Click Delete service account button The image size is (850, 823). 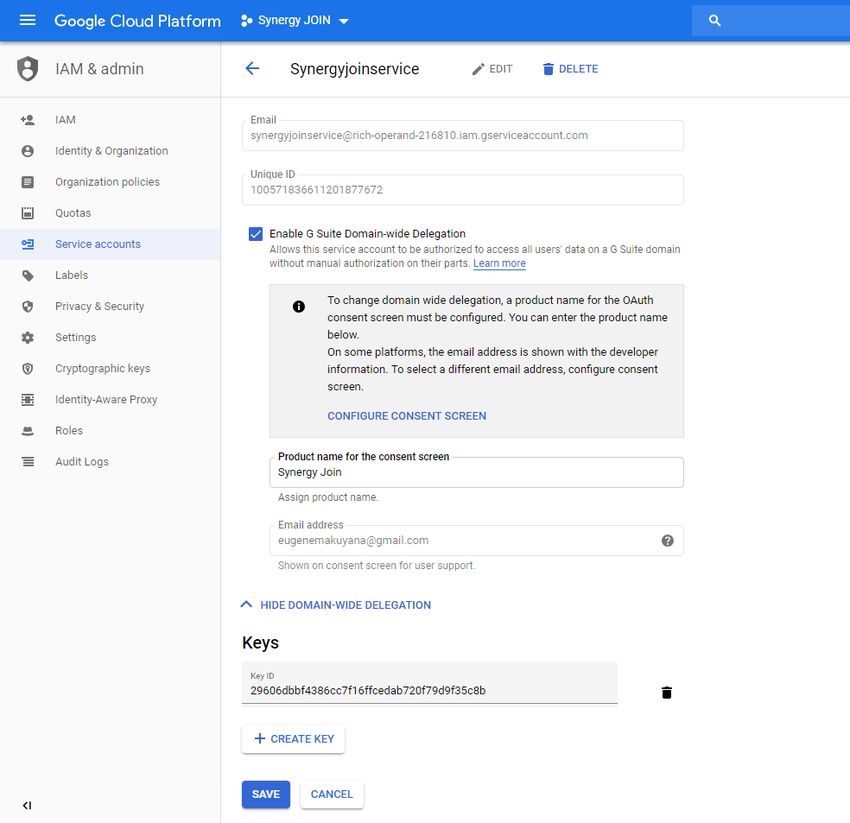pyautogui.click(x=570, y=69)
